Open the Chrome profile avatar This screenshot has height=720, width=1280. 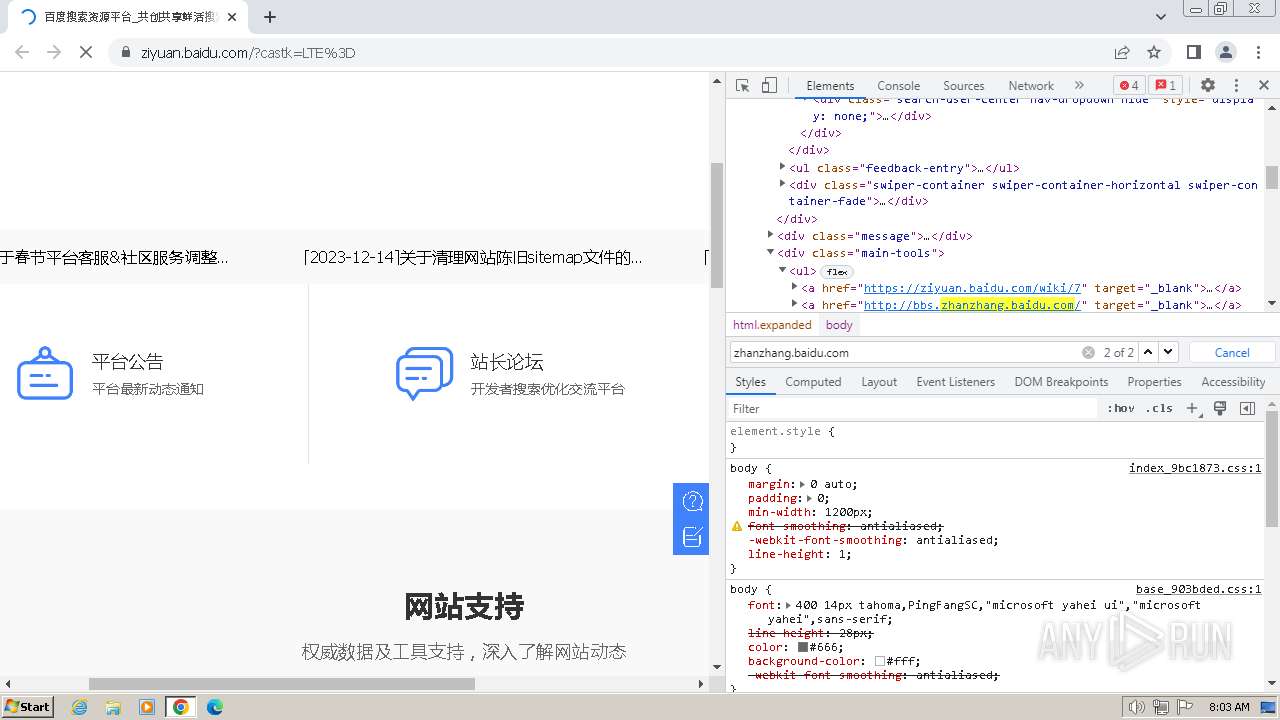coord(1226,52)
